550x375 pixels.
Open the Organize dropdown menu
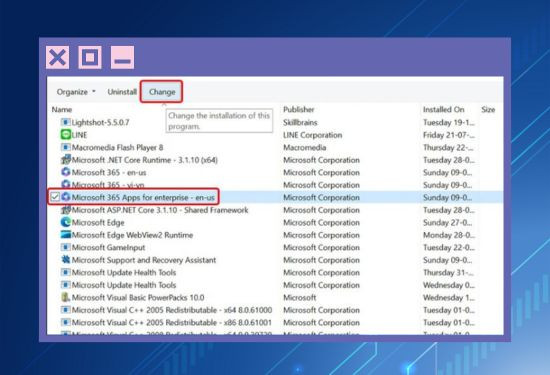pyautogui.click(x=76, y=92)
